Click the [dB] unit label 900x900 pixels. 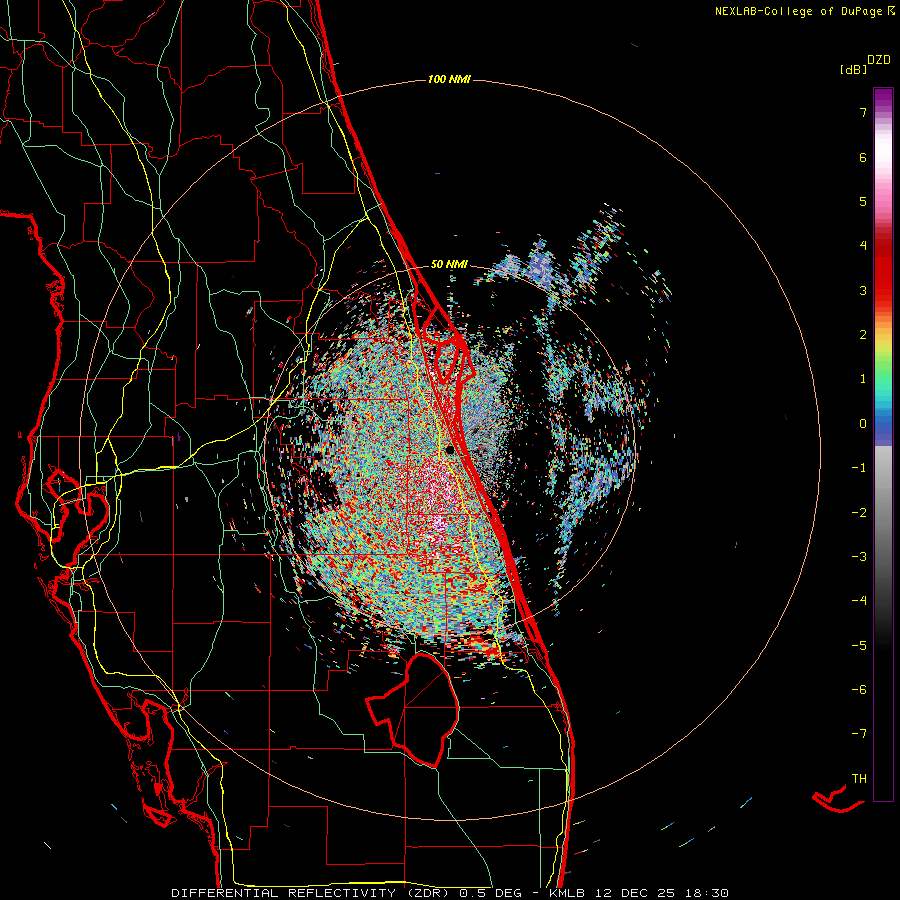854,69
